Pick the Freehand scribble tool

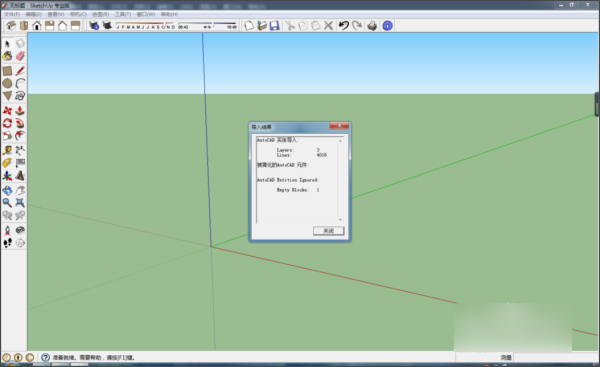[20, 96]
